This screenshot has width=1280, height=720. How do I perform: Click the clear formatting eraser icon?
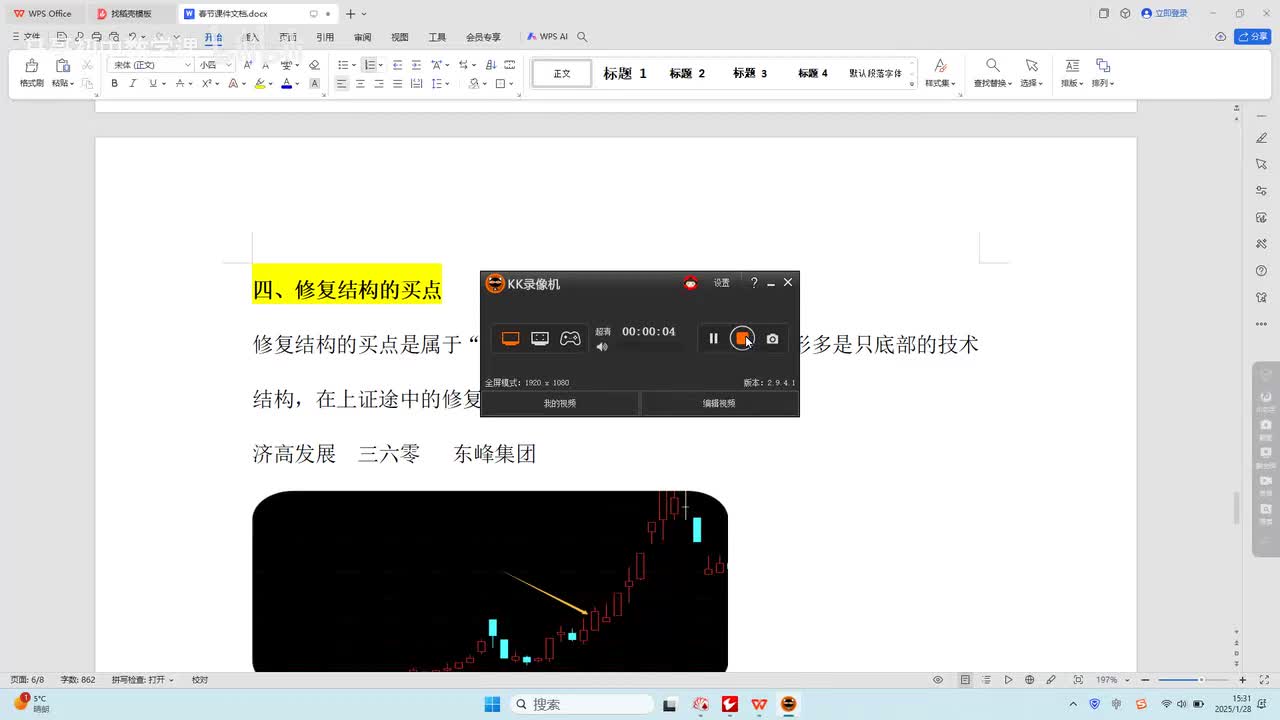pos(314,65)
